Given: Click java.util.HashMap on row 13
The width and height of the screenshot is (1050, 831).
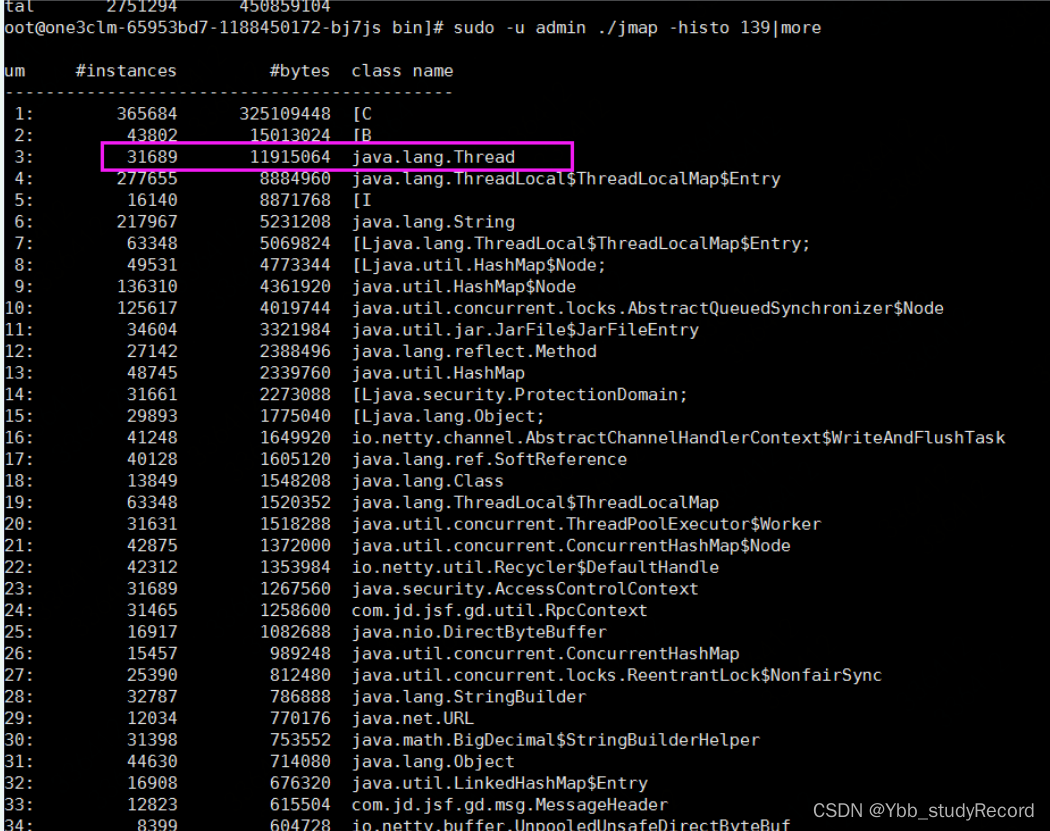Looking at the screenshot, I should coord(438,373).
